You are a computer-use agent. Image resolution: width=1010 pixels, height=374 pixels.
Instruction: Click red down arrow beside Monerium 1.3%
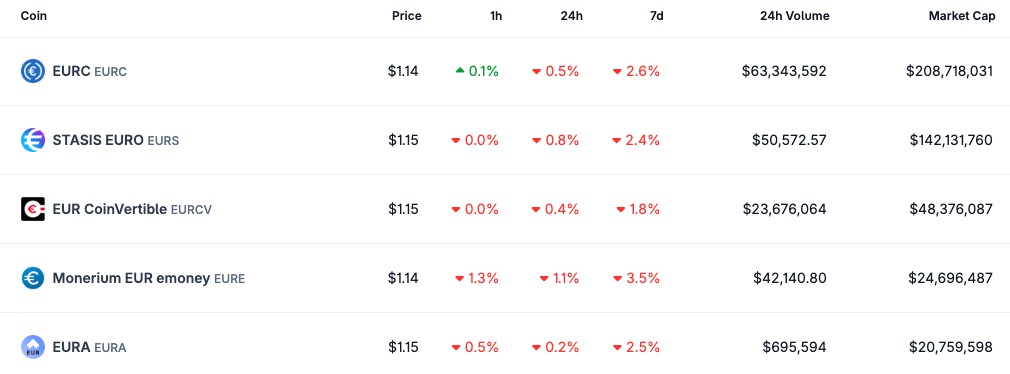(x=460, y=279)
